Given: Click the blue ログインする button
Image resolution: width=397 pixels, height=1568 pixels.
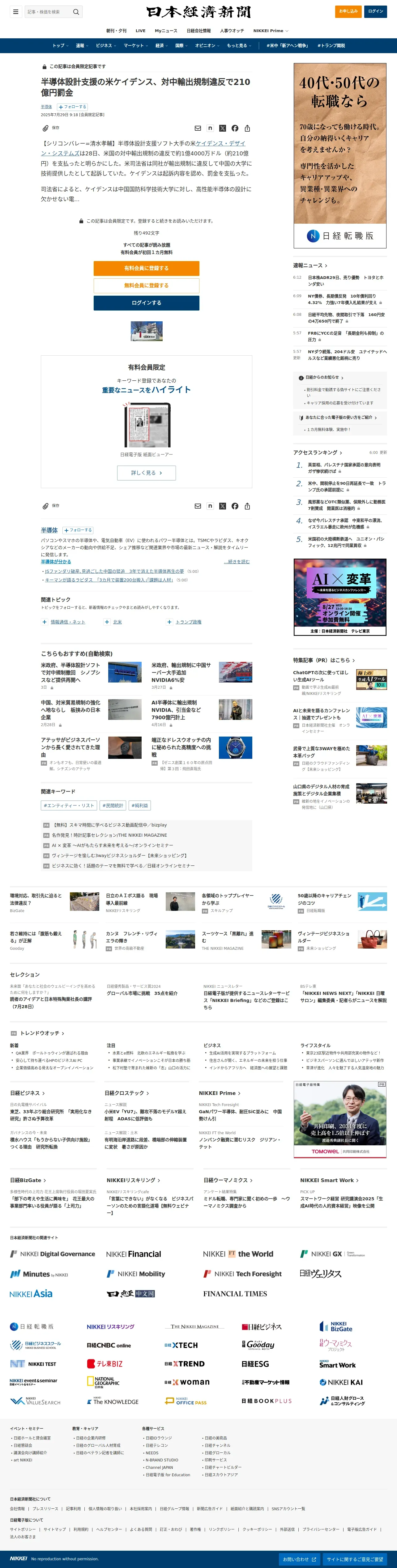Looking at the screenshot, I should pyautogui.click(x=146, y=303).
